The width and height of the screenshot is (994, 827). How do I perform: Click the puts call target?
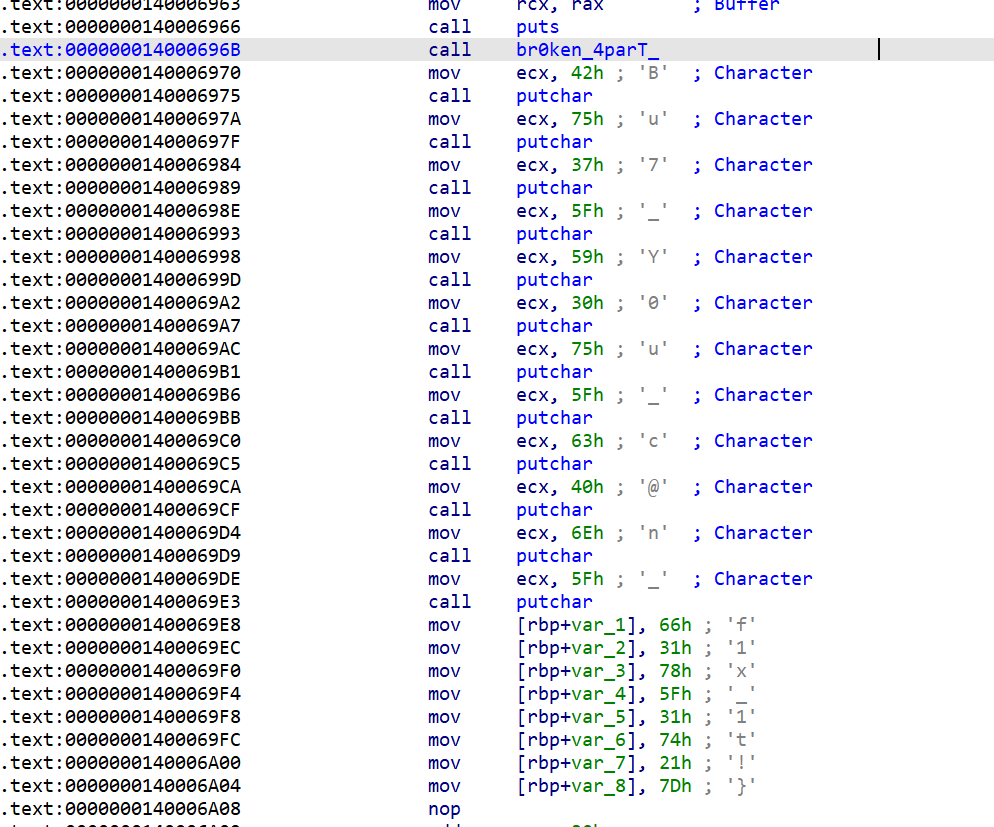pos(538,27)
